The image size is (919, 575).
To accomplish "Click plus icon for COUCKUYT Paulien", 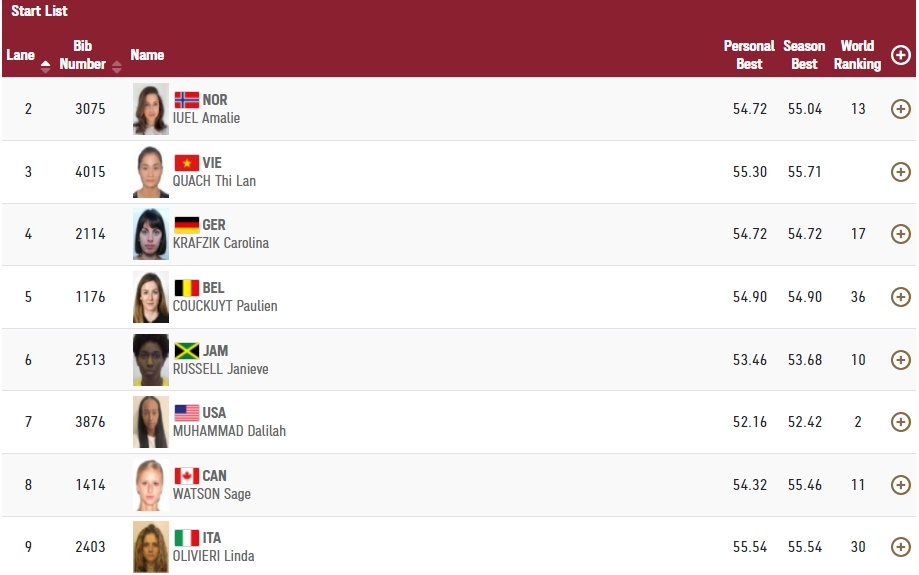I will 900,297.
